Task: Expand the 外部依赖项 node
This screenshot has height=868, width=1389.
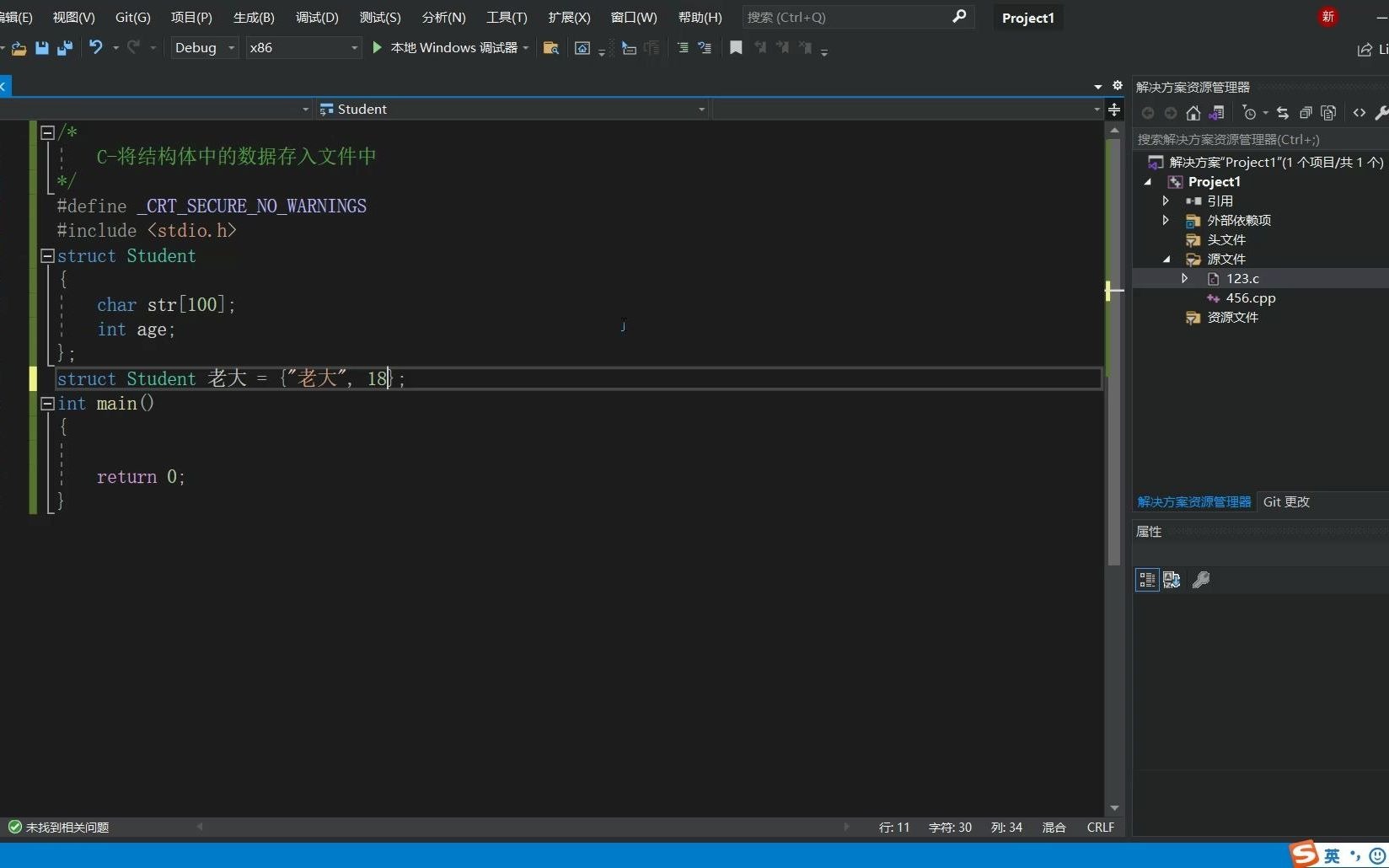Action: click(1166, 220)
